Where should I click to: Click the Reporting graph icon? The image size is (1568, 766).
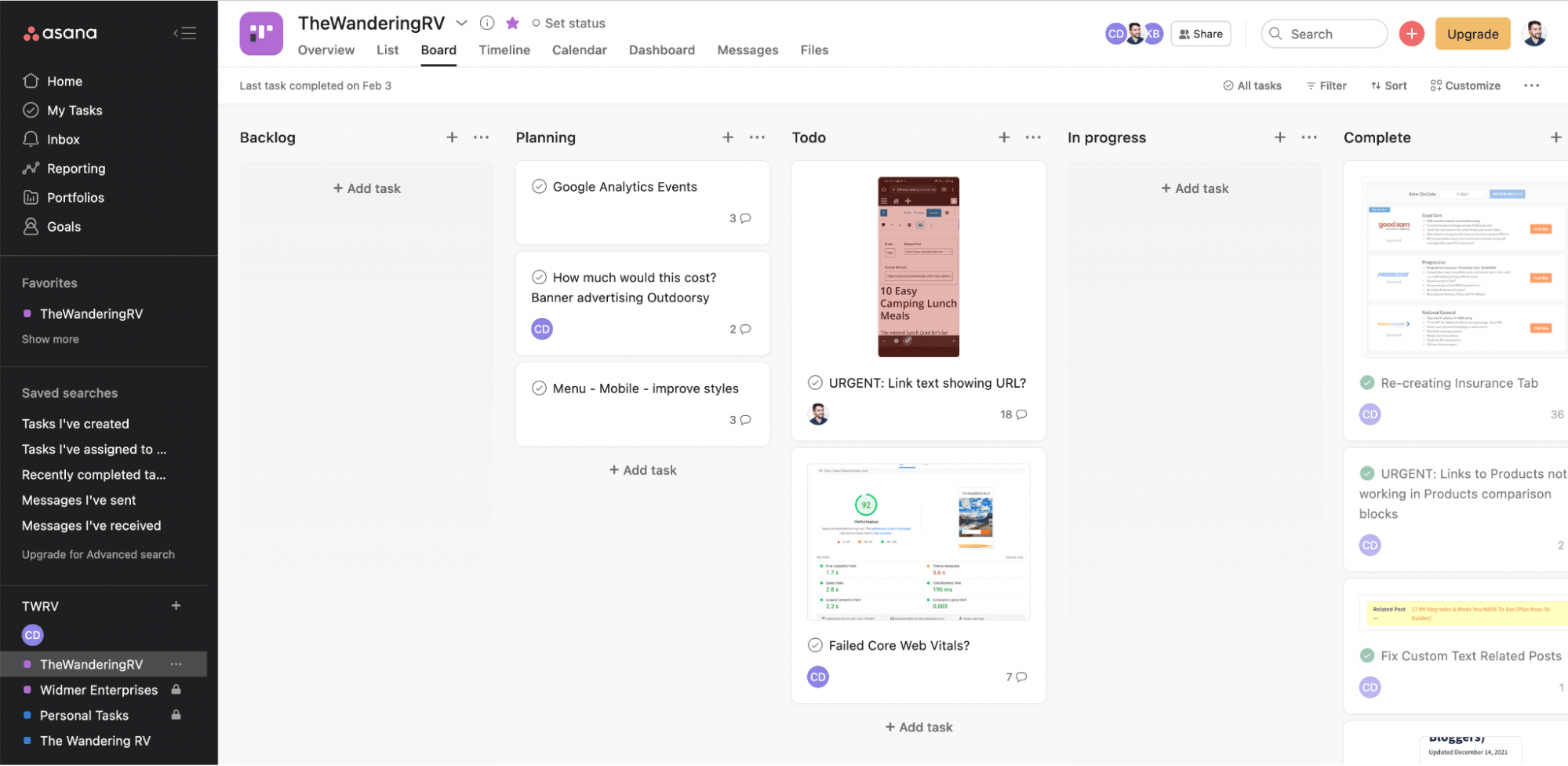point(31,168)
